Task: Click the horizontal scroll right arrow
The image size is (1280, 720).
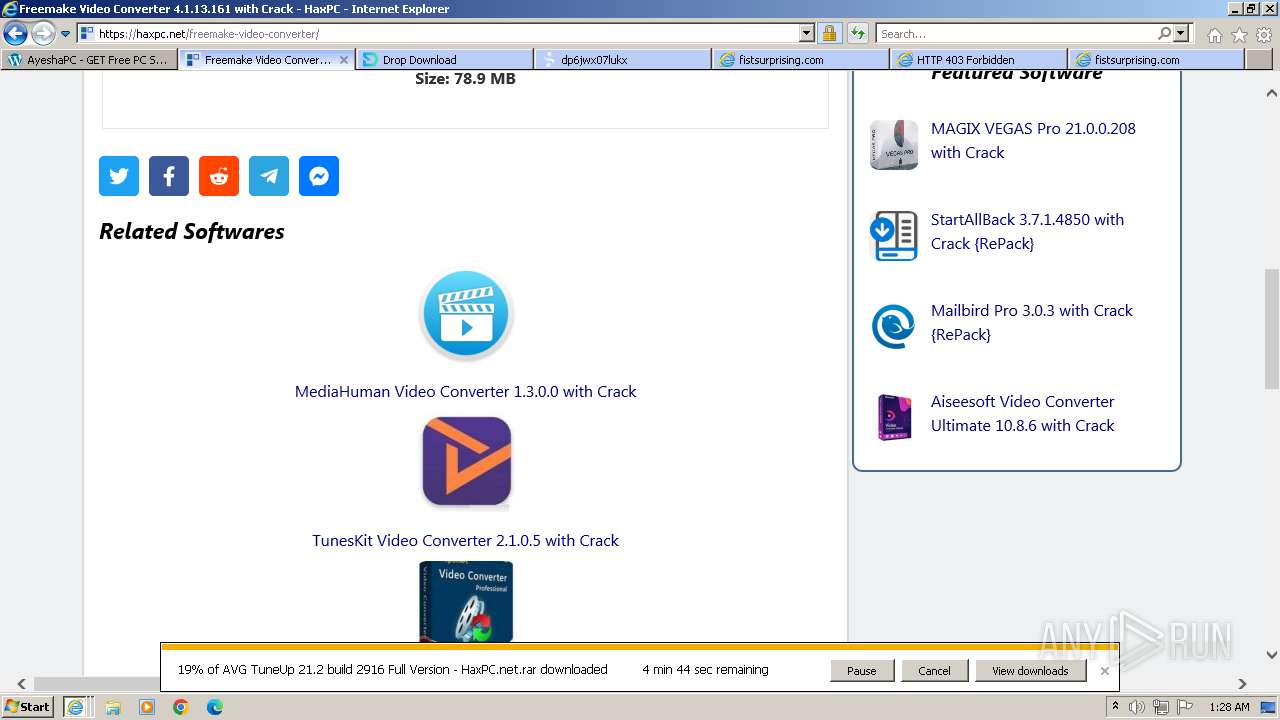Action: coord(1243,685)
